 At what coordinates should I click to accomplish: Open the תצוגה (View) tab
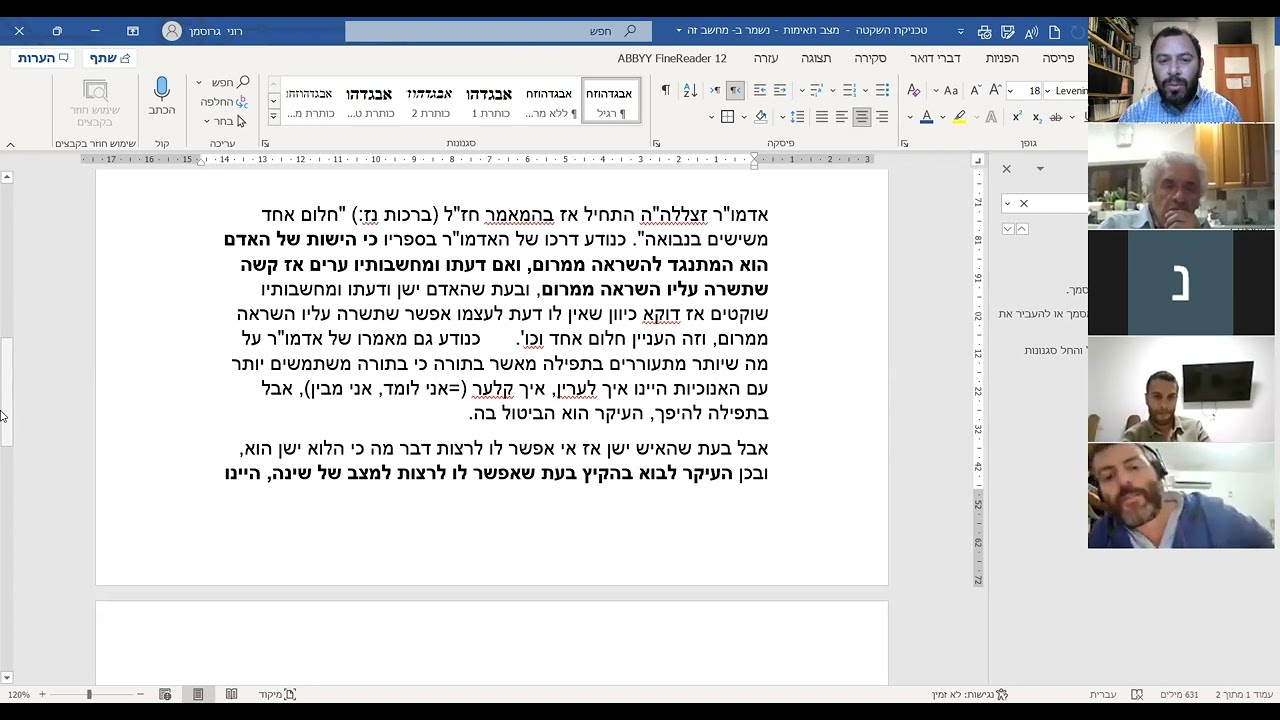click(x=816, y=58)
